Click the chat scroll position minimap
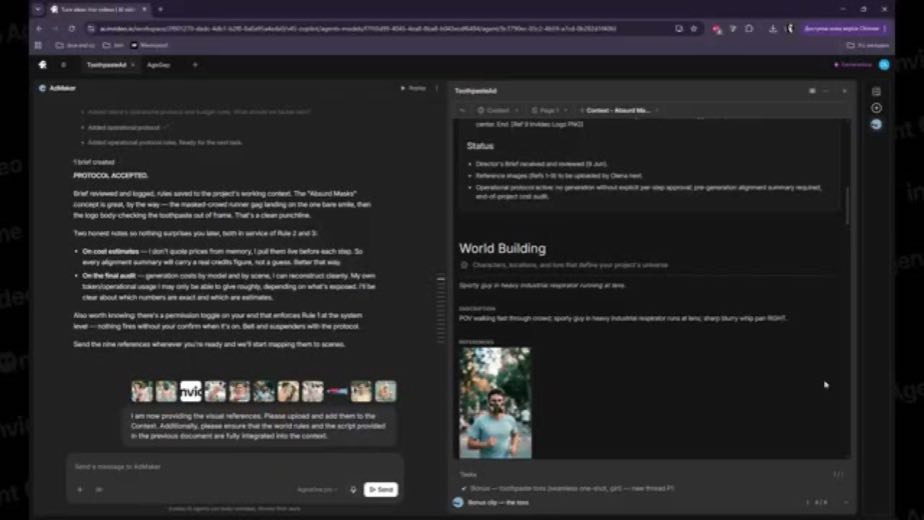The width and height of the screenshot is (924, 520). (x=441, y=310)
